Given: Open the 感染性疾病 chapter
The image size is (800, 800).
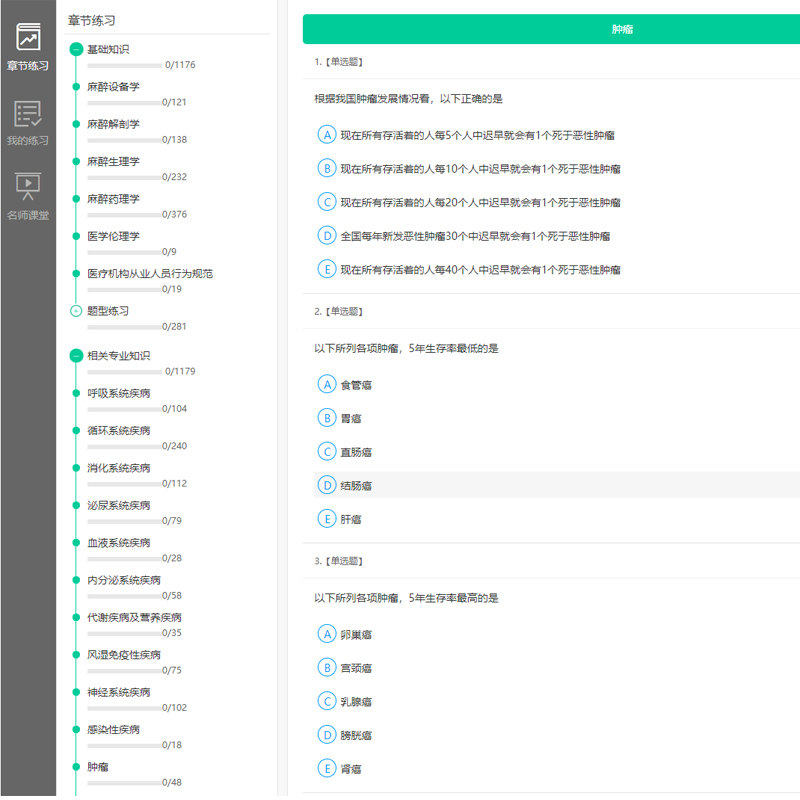Looking at the screenshot, I should pos(113,730).
